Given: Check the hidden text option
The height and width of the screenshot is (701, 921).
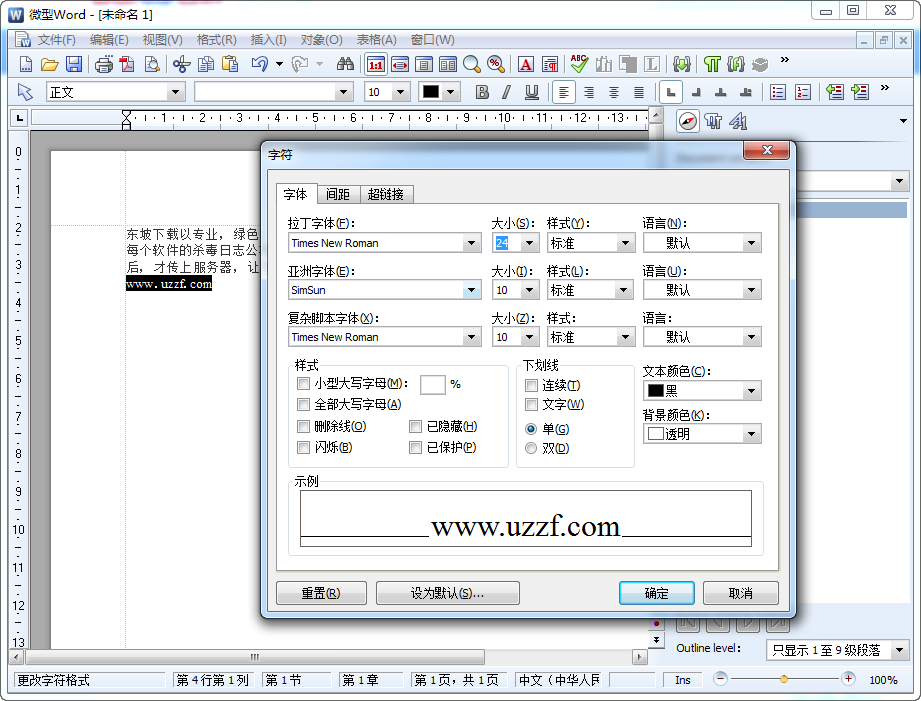Looking at the screenshot, I should click(x=415, y=426).
